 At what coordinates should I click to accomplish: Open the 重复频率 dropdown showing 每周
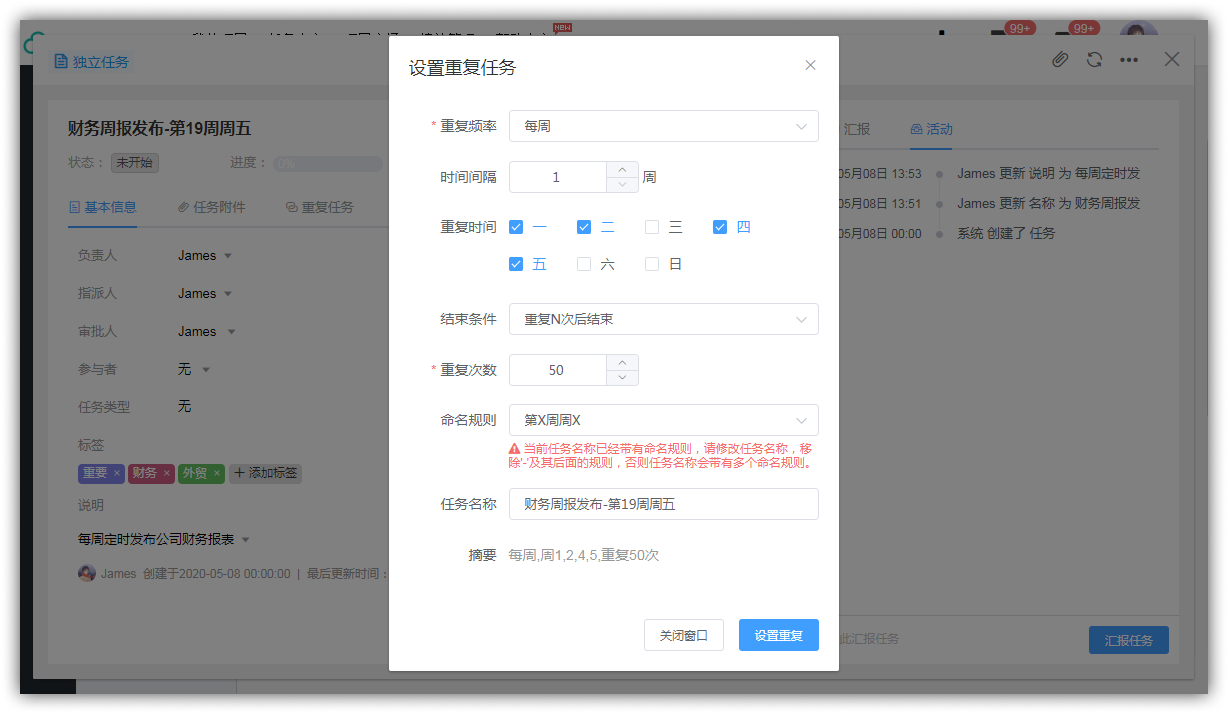664,126
